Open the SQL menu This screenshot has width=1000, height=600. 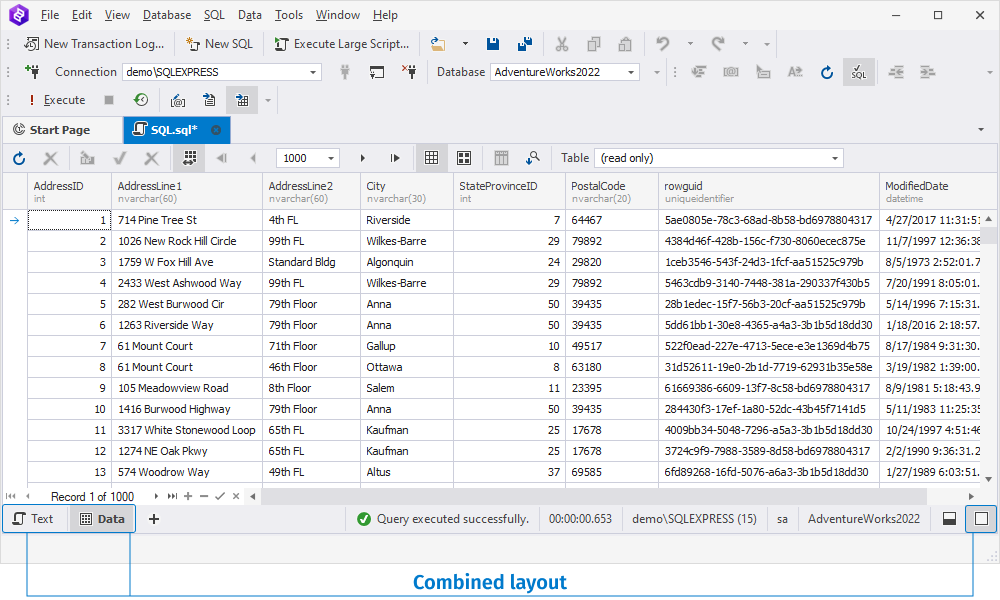214,15
